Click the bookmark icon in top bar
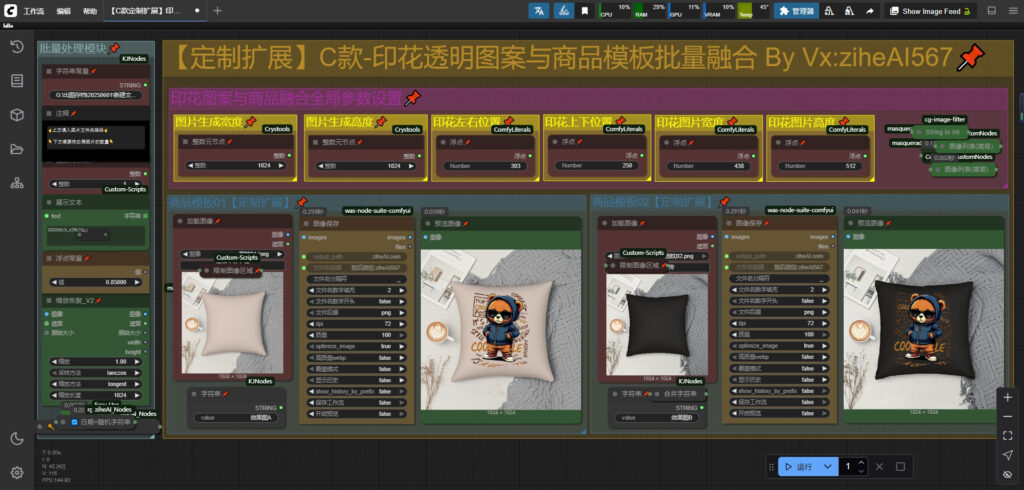Screen dimensions: 1024x490 [584, 10]
